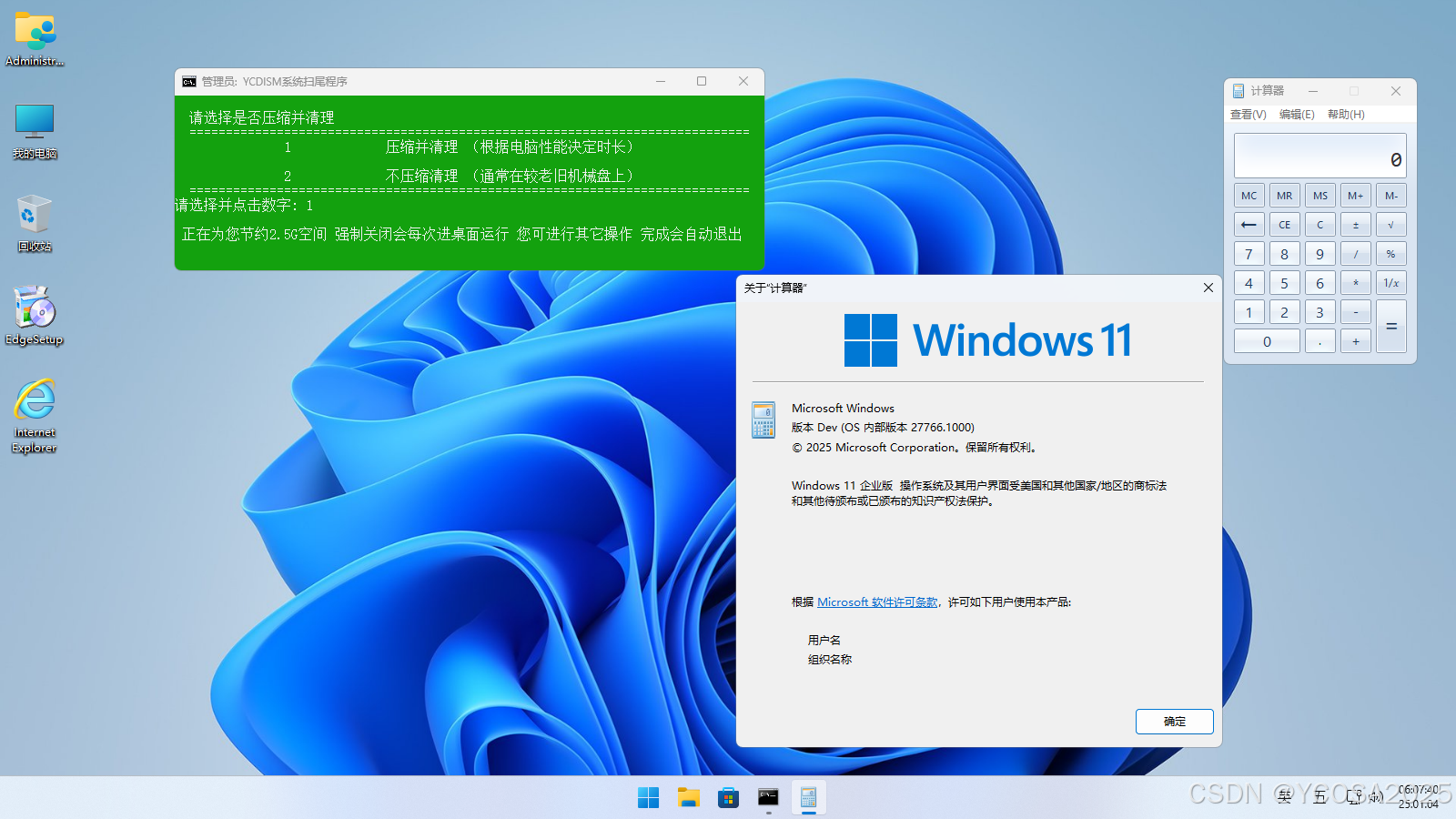This screenshot has height=819, width=1456.
Task: Click the calculator display field
Action: (1319, 156)
